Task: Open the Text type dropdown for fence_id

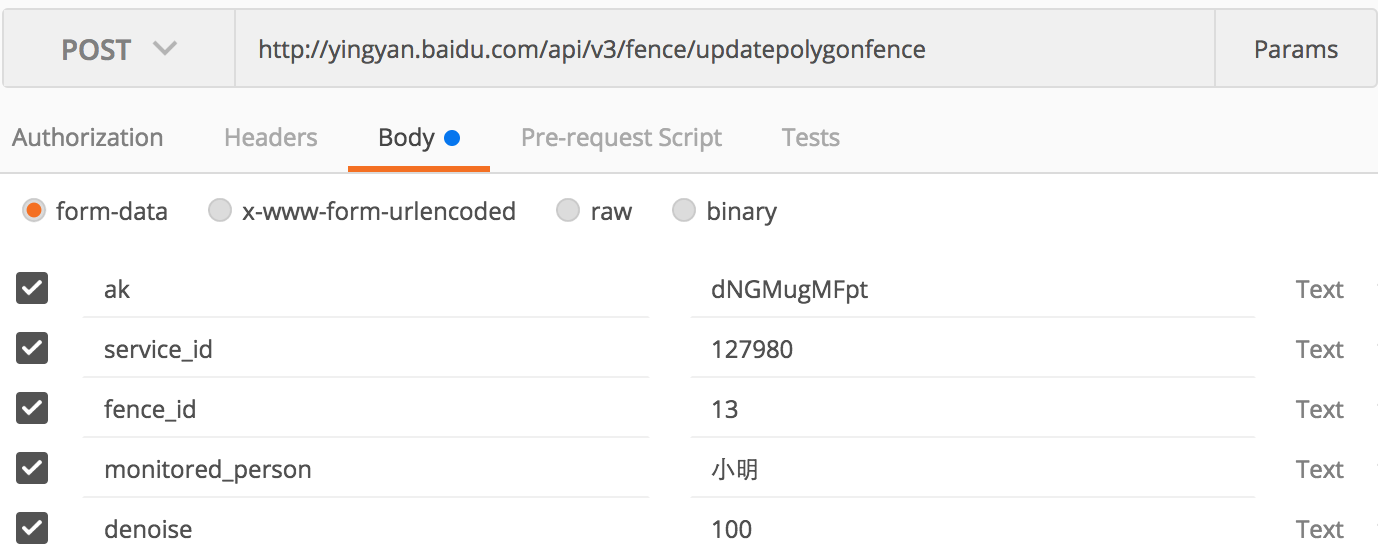Action: point(1319,410)
